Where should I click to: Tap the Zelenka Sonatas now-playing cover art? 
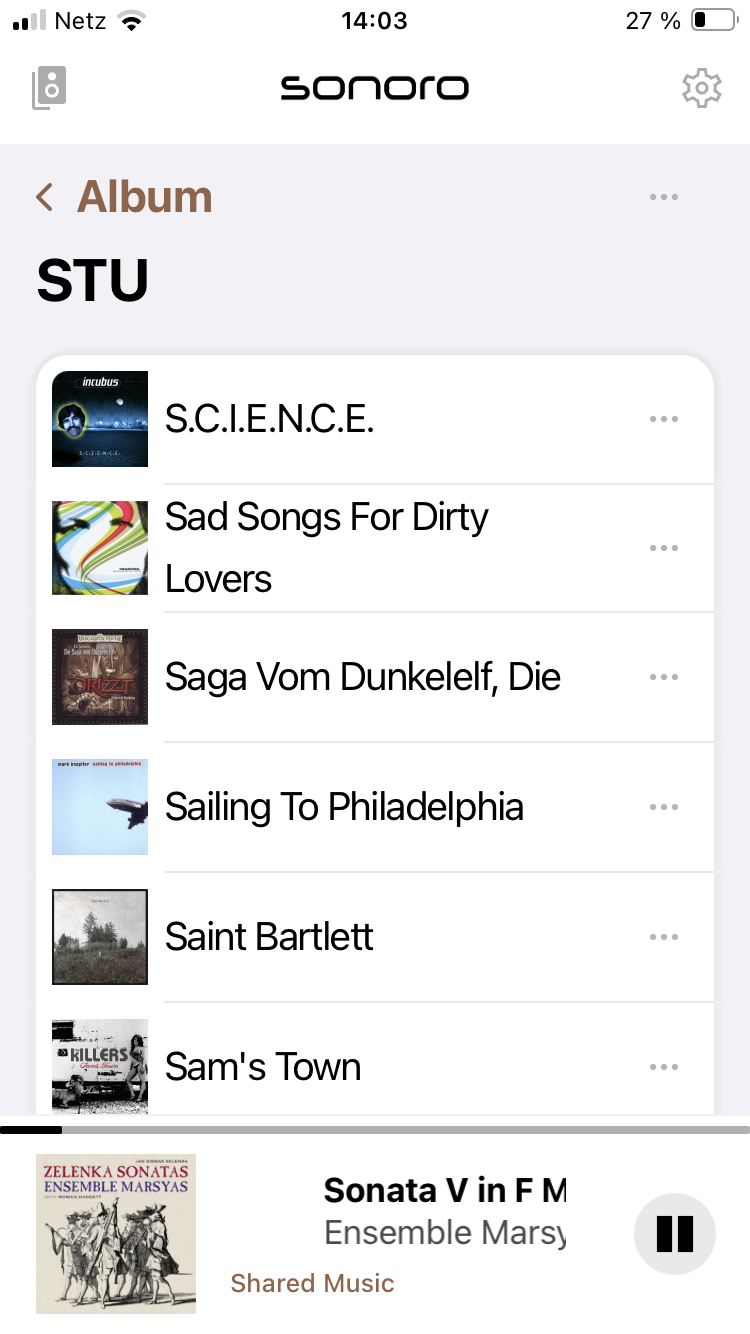116,1234
